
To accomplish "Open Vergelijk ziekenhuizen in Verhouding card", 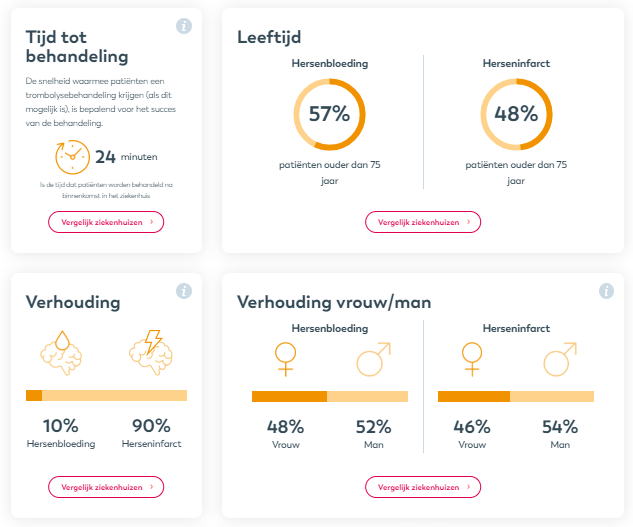I will coord(106,487).
